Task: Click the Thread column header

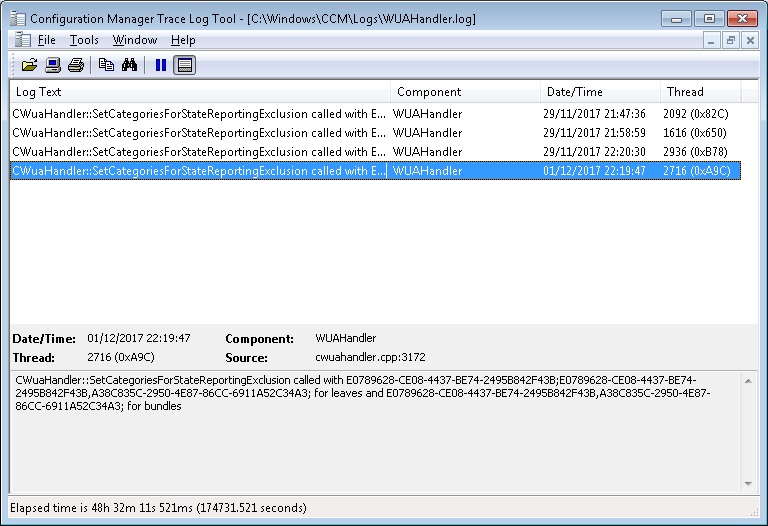Action: point(700,92)
